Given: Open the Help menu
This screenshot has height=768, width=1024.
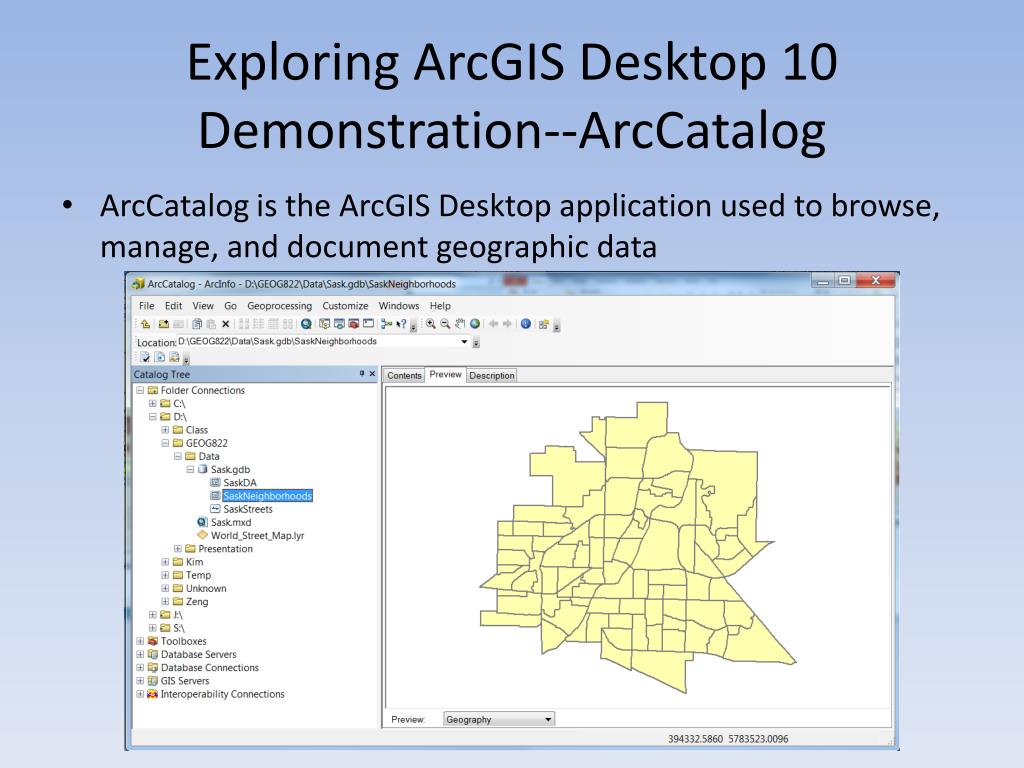Looking at the screenshot, I should pyautogui.click(x=440, y=306).
